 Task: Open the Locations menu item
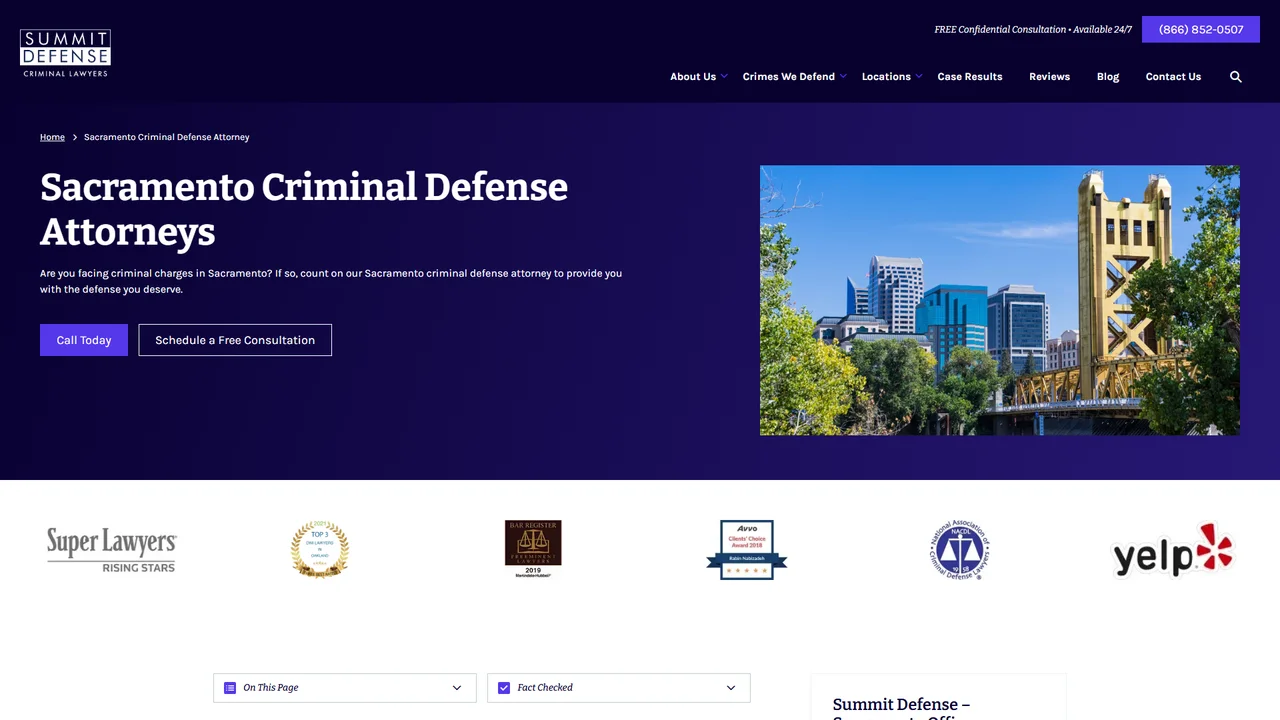coord(886,77)
